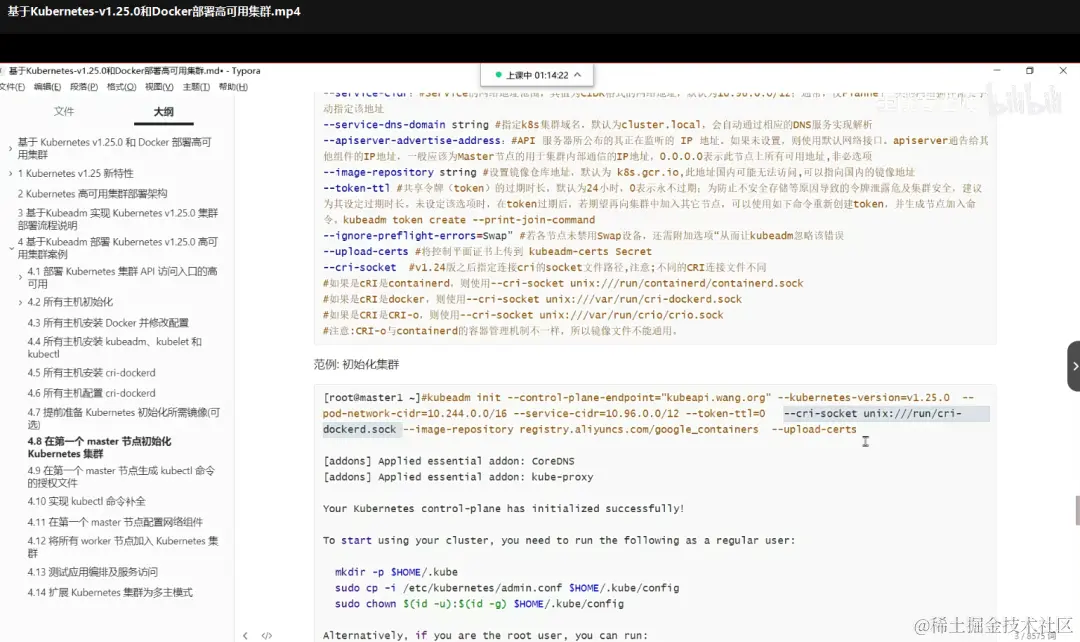Collapse section 4 outline arrow
Image resolution: width=1080 pixels, height=642 pixels.
pyautogui.click(x=10, y=248)
